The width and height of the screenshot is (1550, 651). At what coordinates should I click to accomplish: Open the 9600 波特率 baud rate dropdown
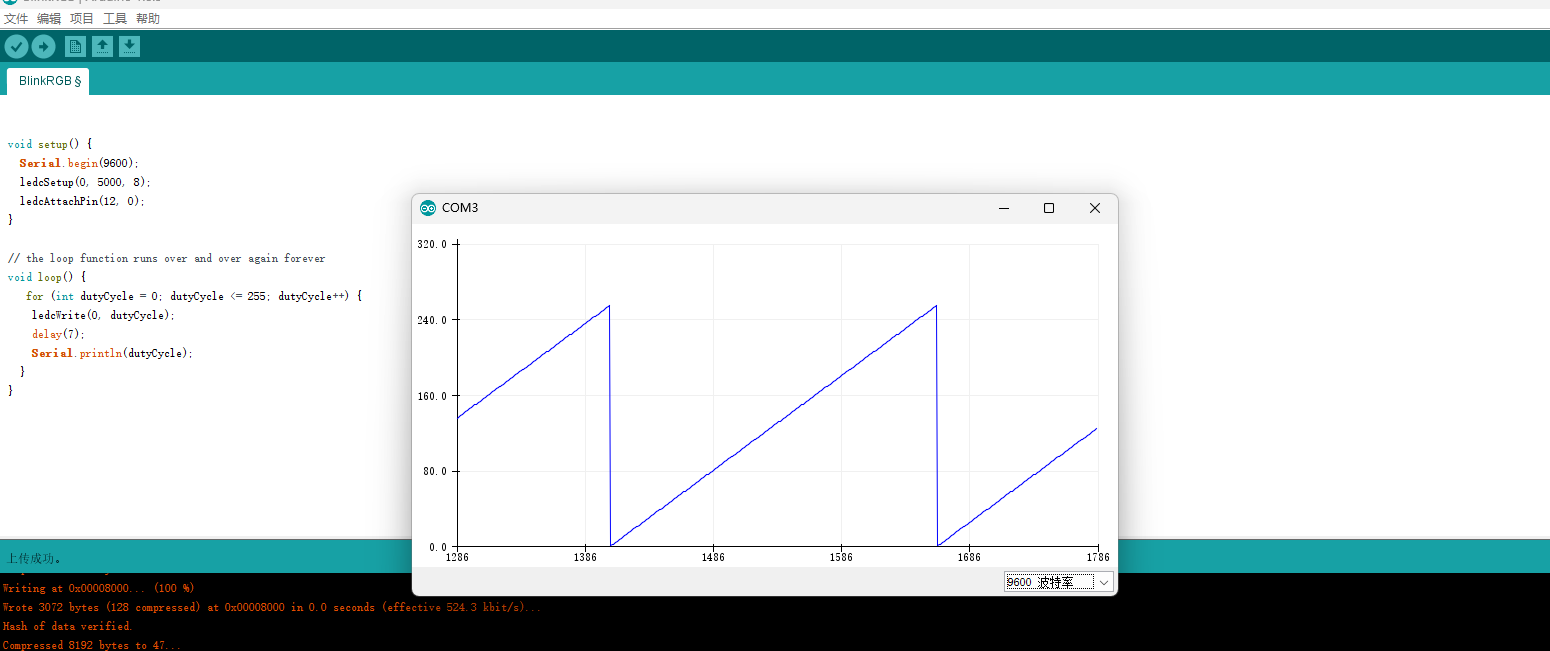[x=1059, y=582]
